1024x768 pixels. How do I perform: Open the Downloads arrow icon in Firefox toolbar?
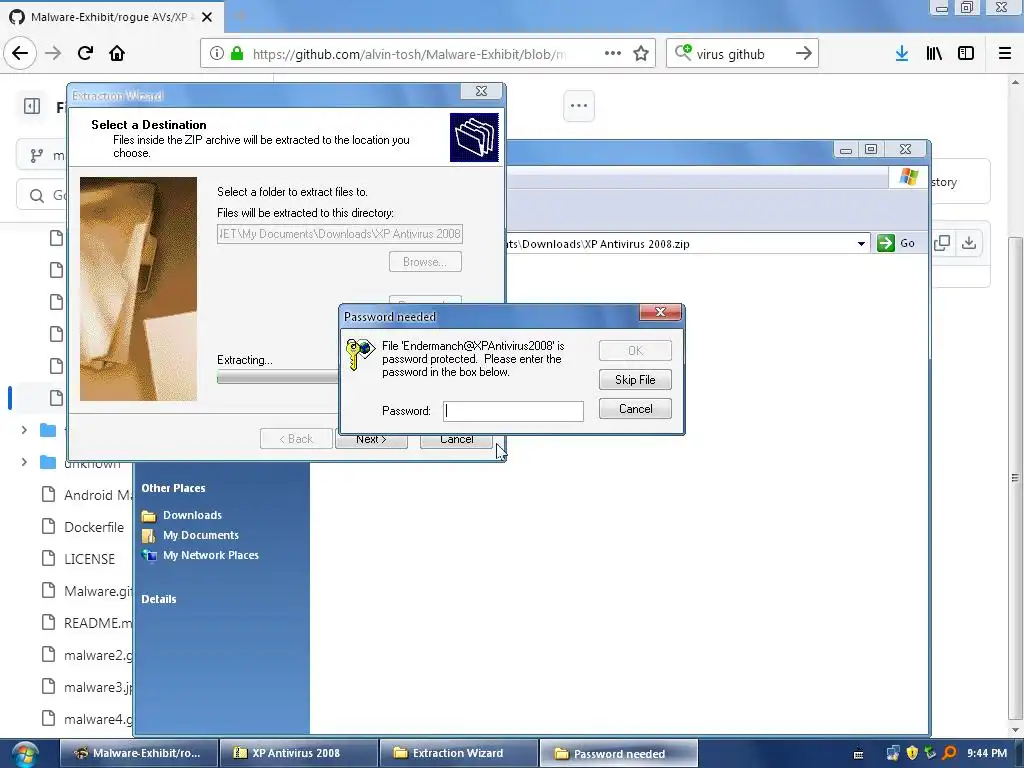point(902,54)
